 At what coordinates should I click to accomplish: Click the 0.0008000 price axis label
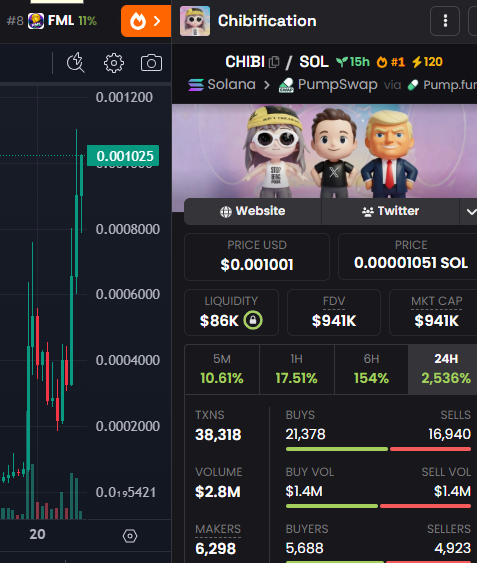click(128, 229)
